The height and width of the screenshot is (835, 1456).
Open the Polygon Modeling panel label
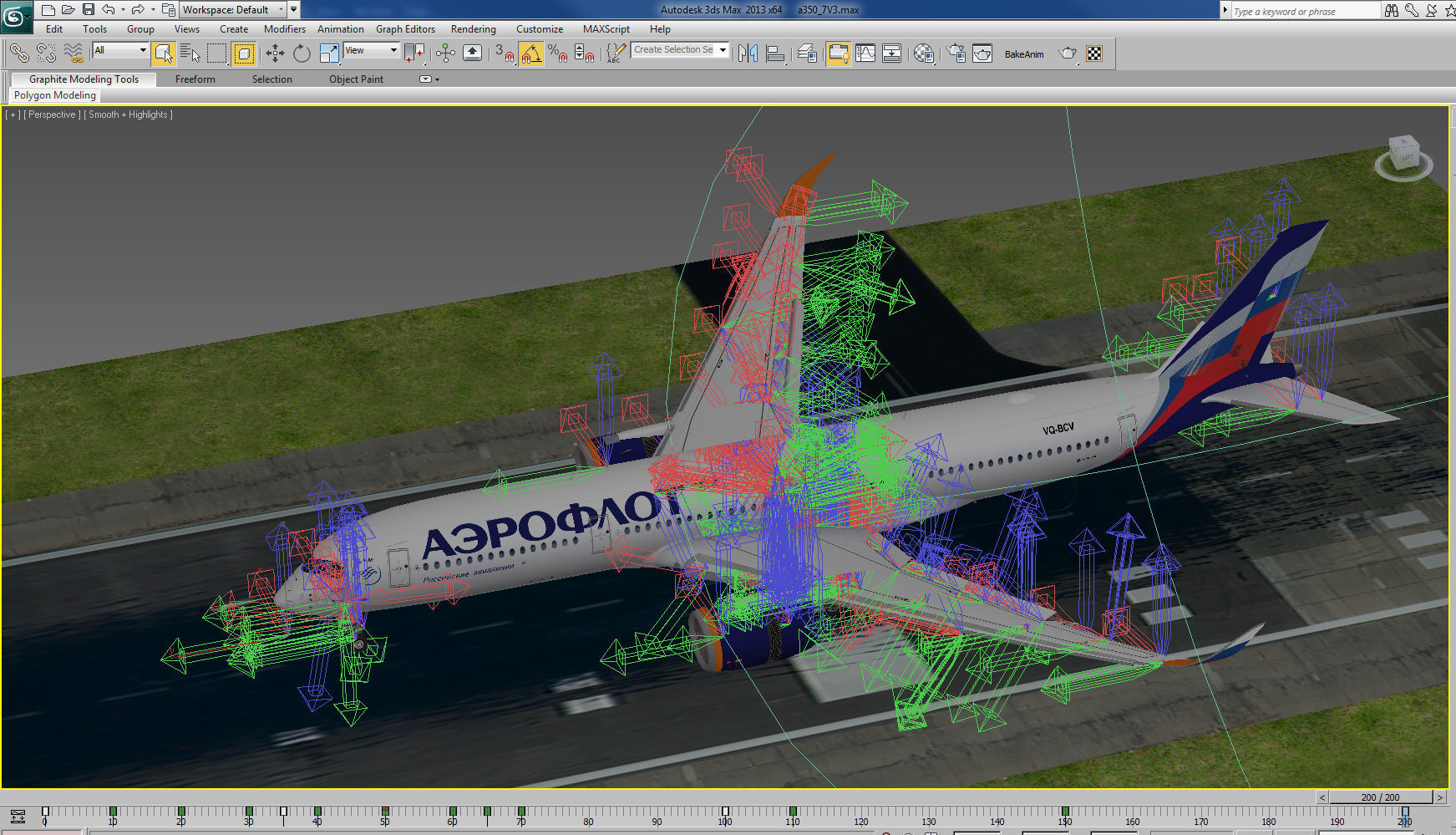click(x=55, y=95)
